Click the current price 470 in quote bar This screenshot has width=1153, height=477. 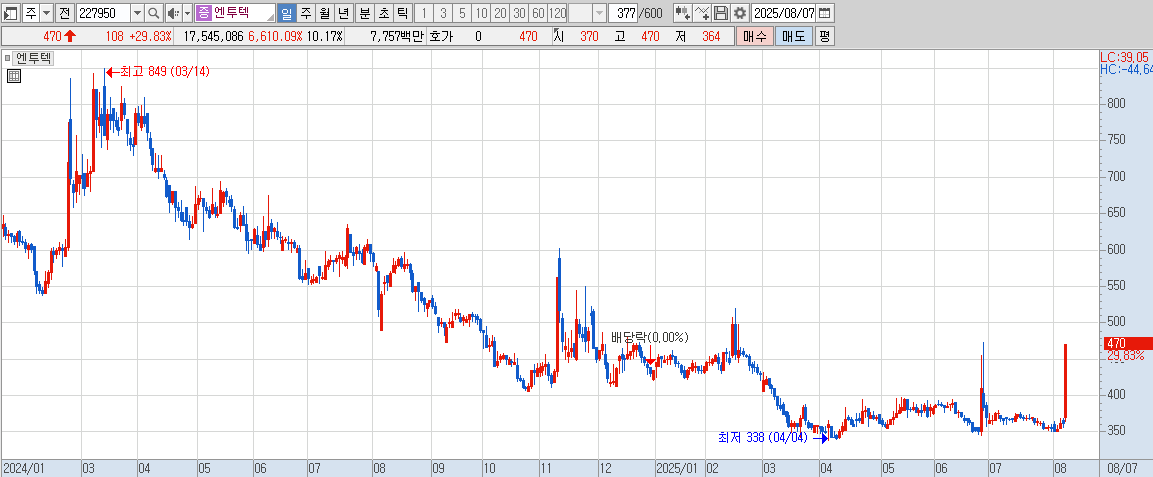(x=51, y=36)
